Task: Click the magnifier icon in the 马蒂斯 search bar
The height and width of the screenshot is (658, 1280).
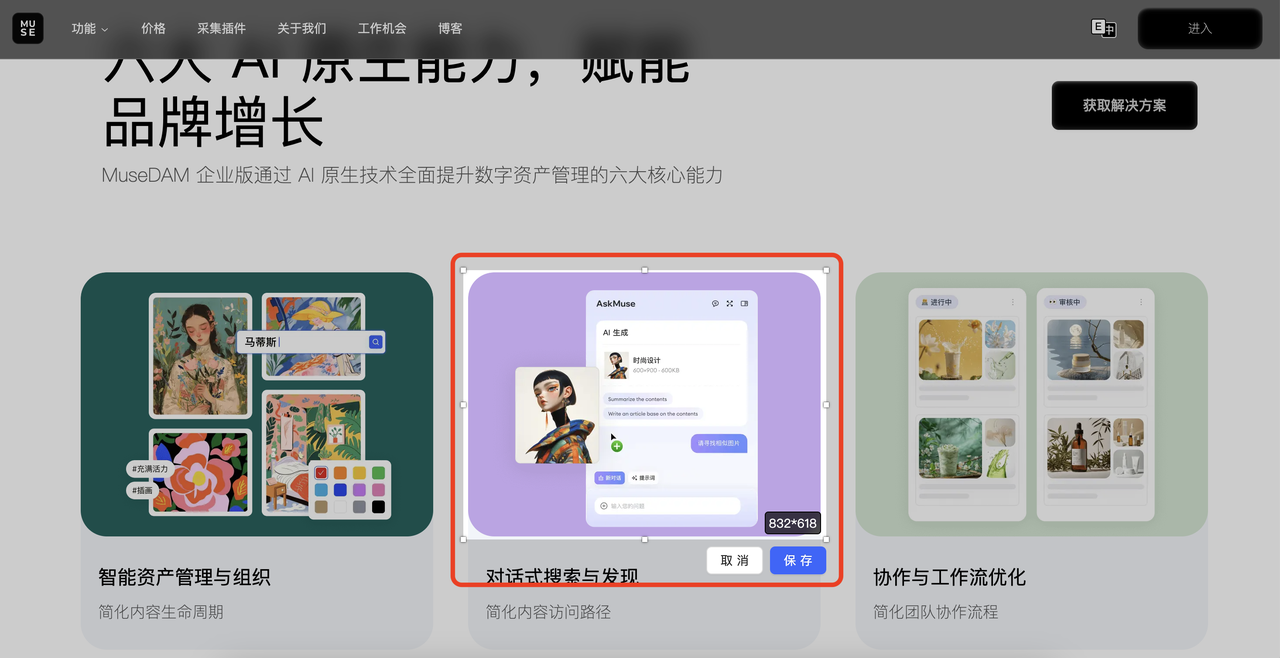Action: [x=375, y=341]
